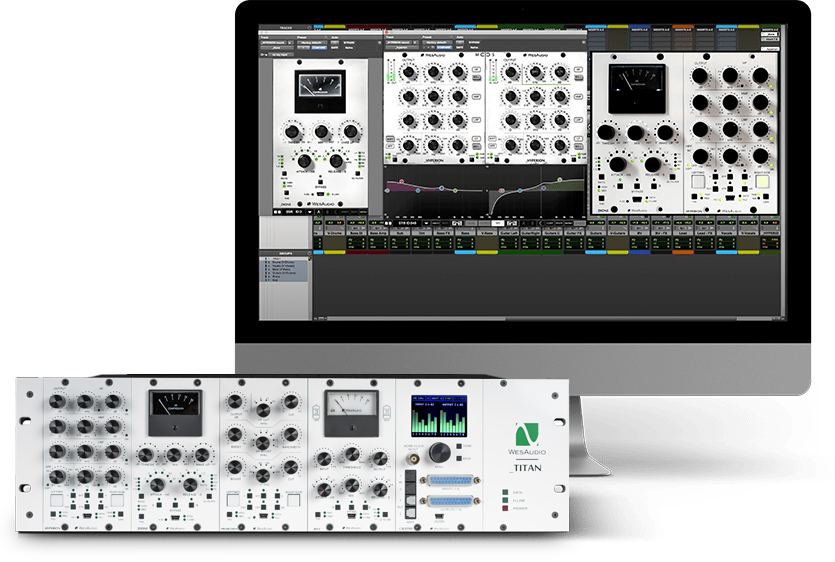Click VU meter in right-side large Dione plugin
This screenshot has height=562, width=835.
coord(637,89)
